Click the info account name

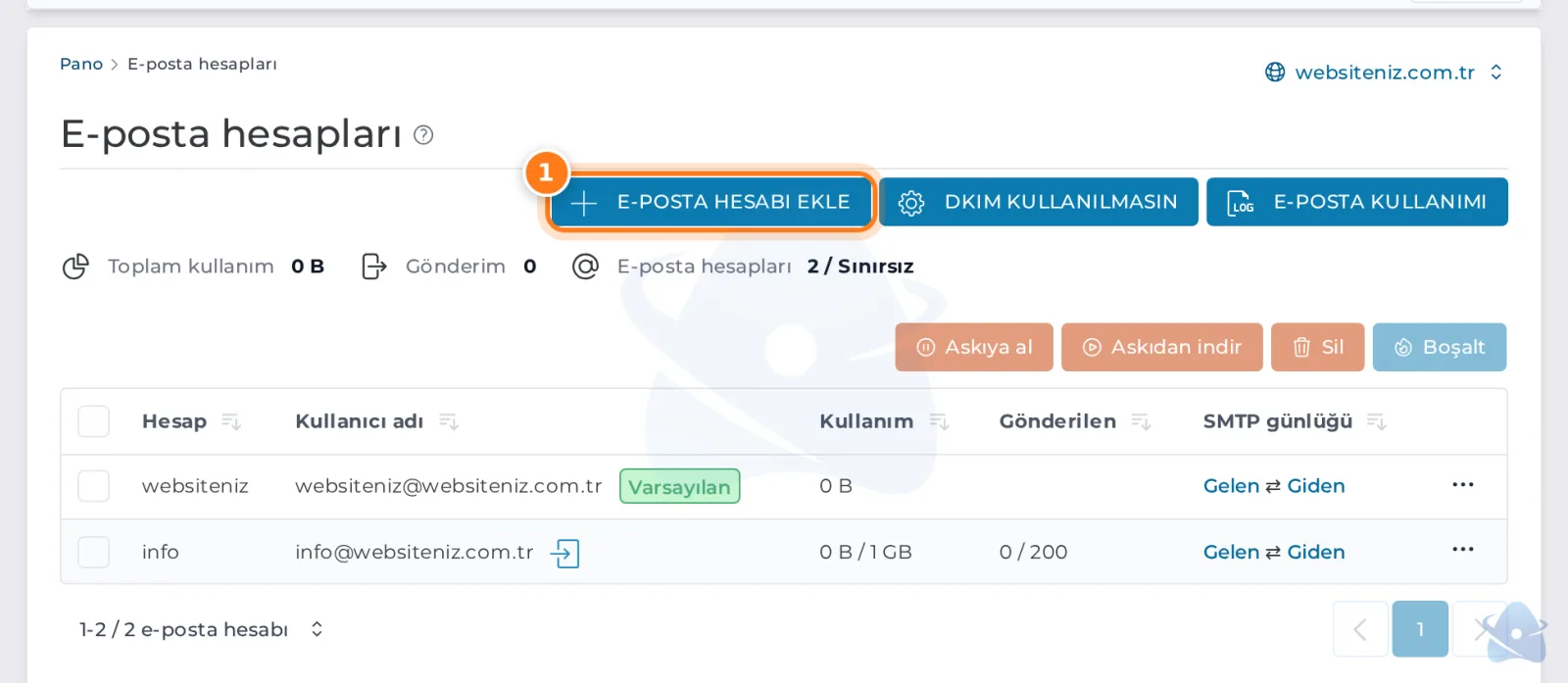point(161,553)
